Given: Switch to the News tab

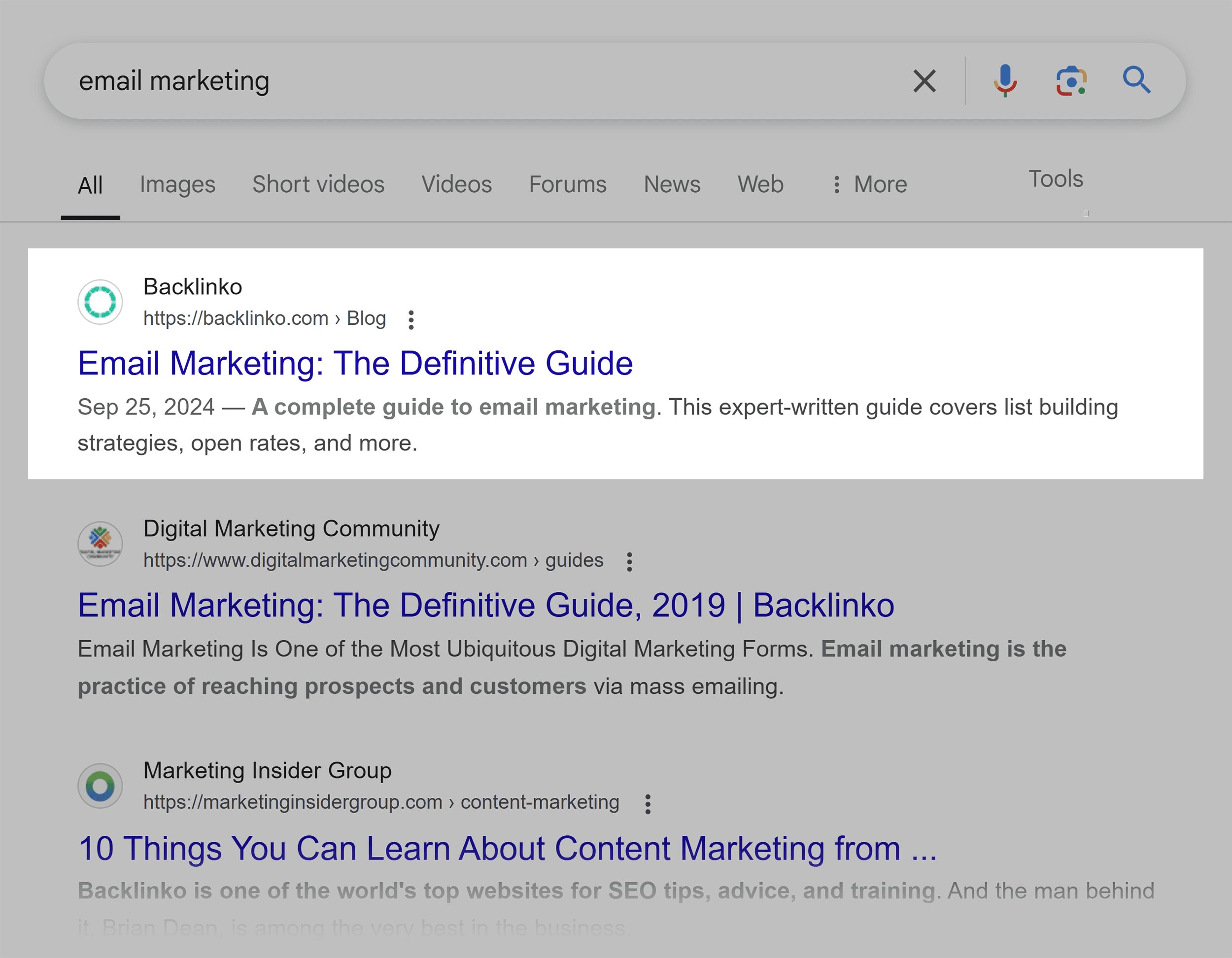Looking at the screenshot, I should (672, 184).
